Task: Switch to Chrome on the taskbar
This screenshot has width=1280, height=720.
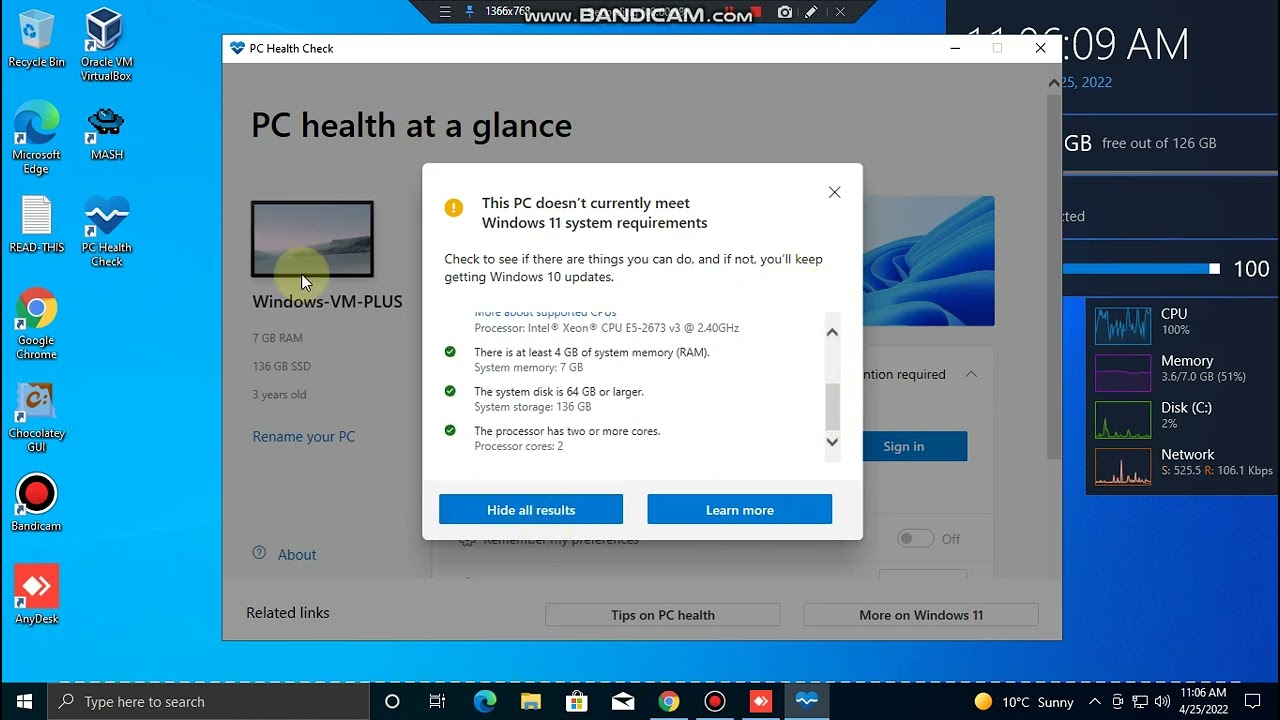Action: pyautogui.click(x=668, y=701)
